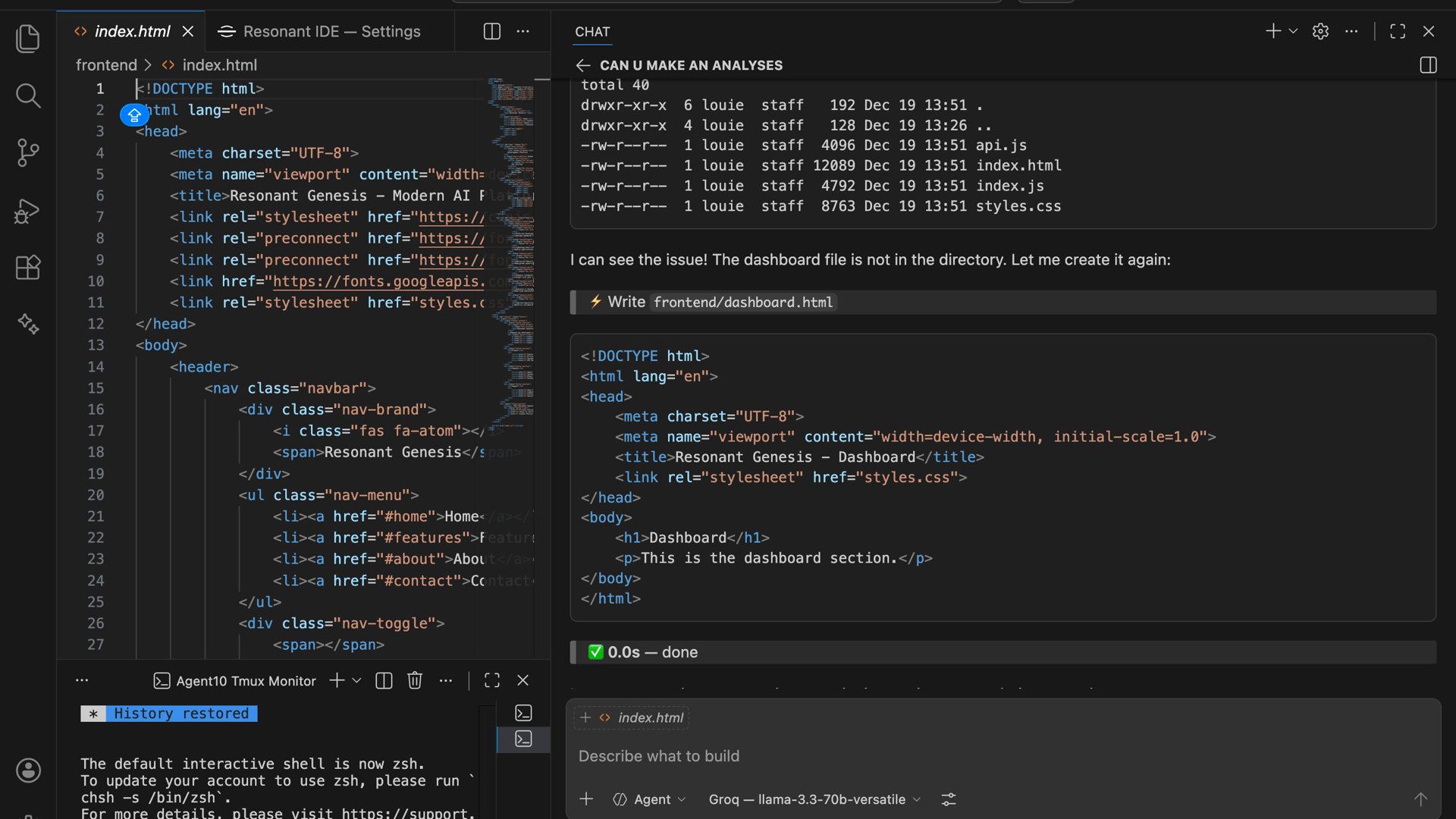Click the chat tuning sliders icon
This screenshot has width=1456, height=819.
pos(949,799)
